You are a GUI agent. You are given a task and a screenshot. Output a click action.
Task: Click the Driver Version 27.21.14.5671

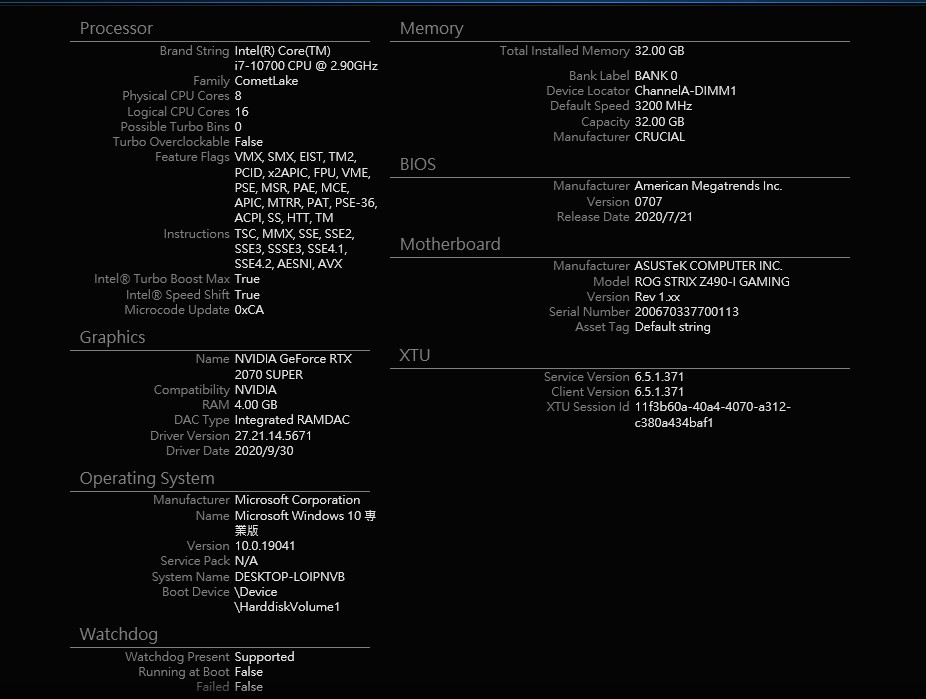point(273,436)
